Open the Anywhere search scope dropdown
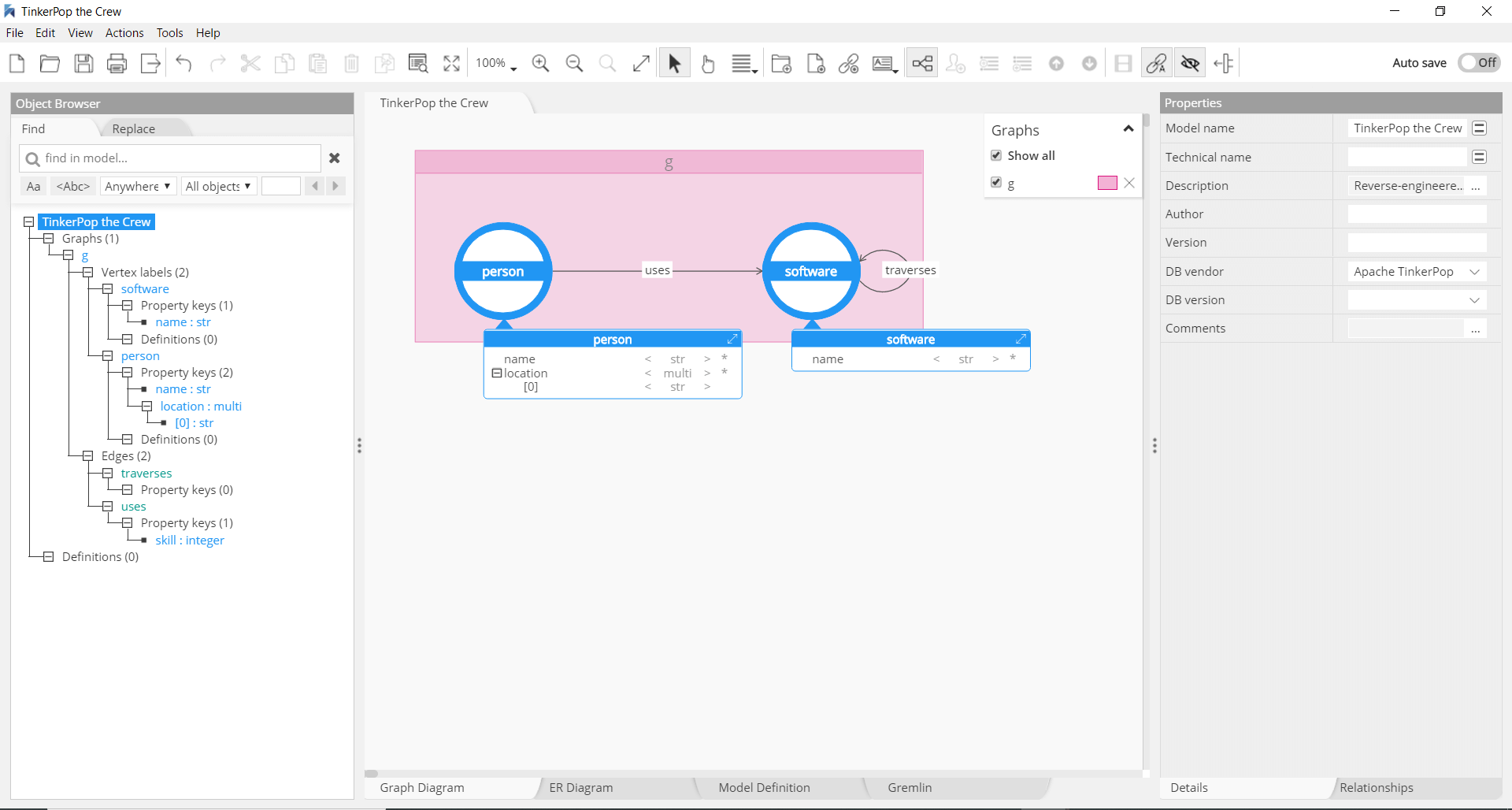The image size is (1512, 810). pos(138,186)
